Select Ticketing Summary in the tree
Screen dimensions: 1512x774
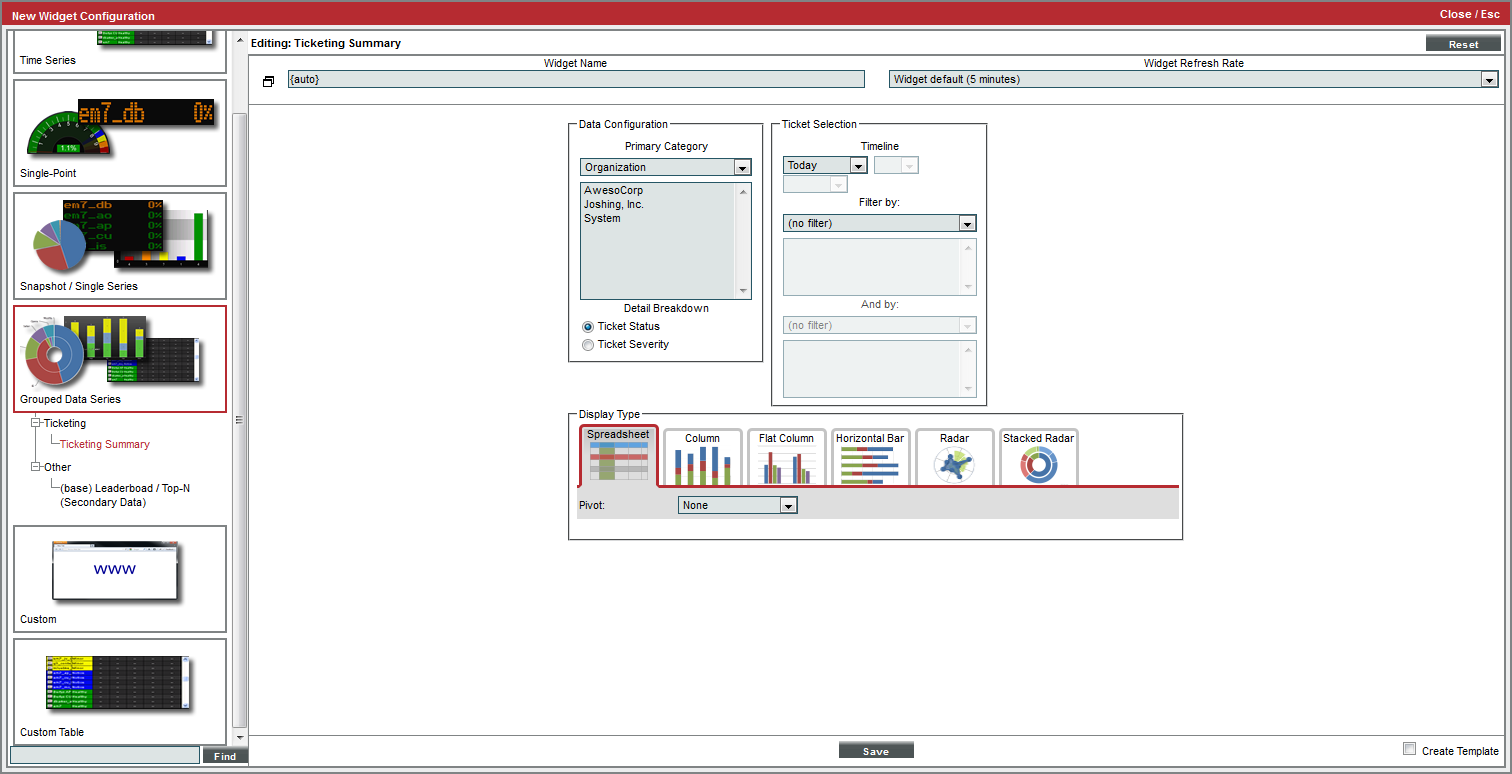tap(105, 445)
